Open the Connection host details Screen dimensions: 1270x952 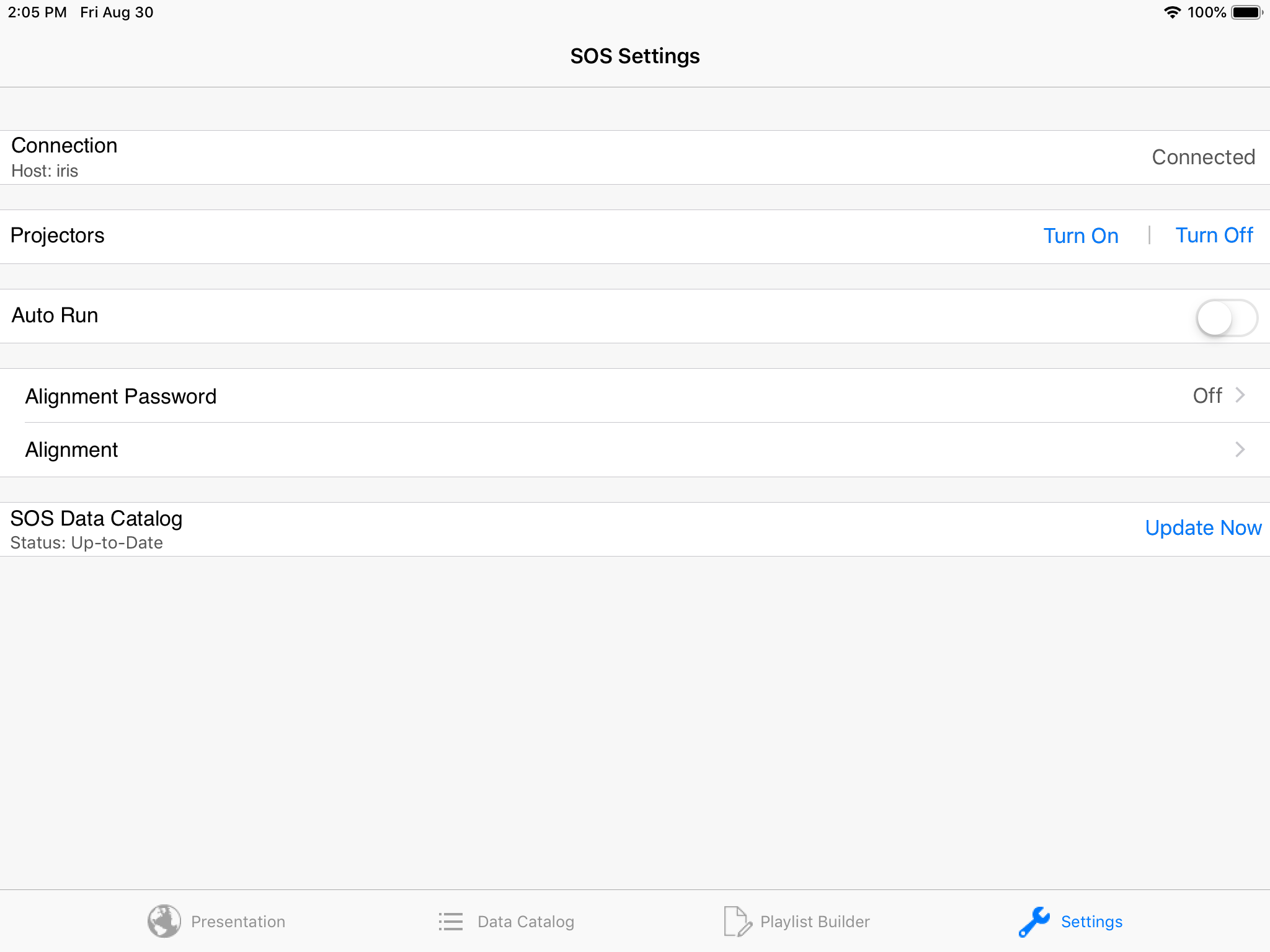point(635,156)
